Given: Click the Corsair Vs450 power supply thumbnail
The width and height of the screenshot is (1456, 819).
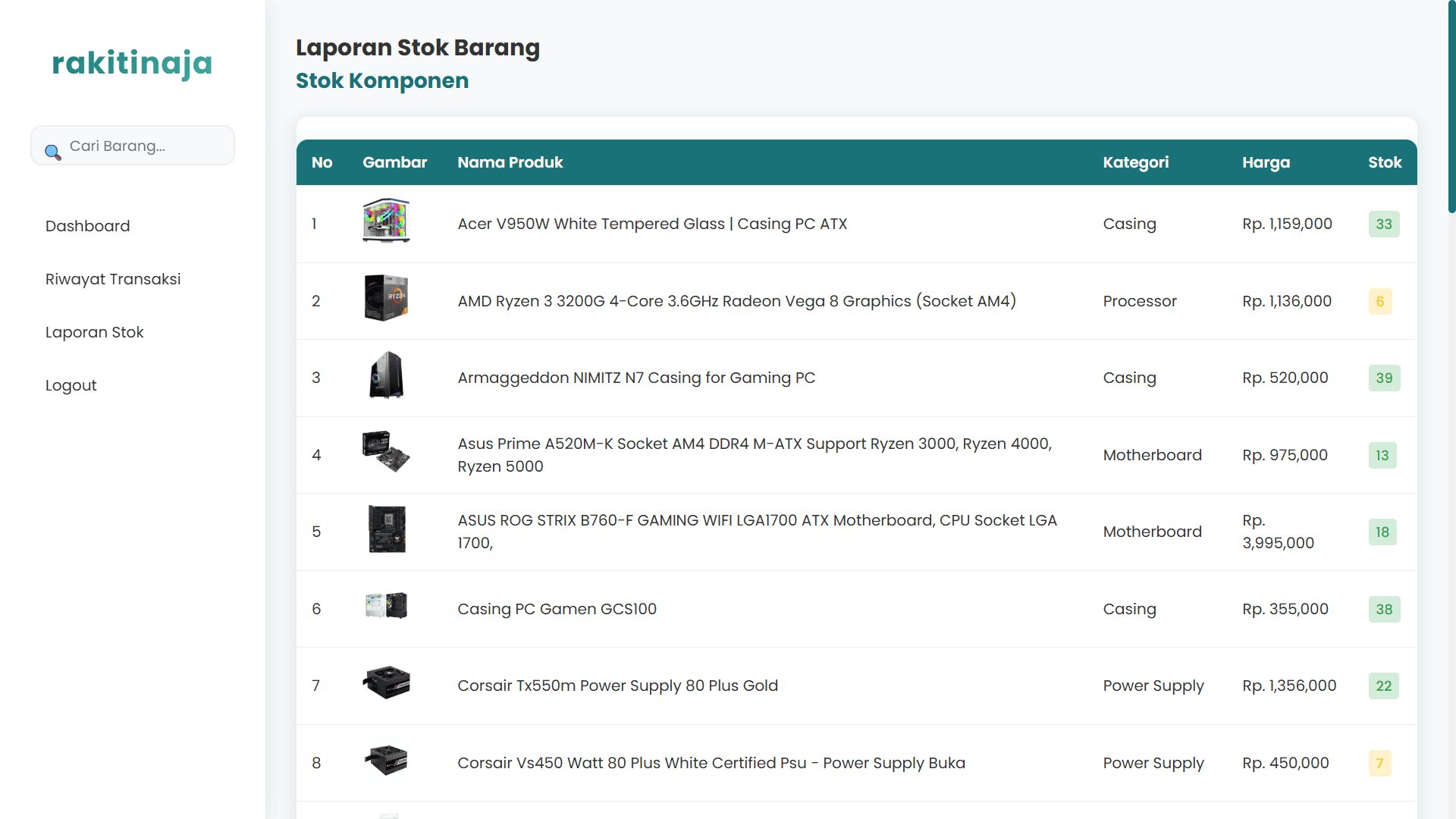Looking at the screenshot, I should click(x=386, y=760).
